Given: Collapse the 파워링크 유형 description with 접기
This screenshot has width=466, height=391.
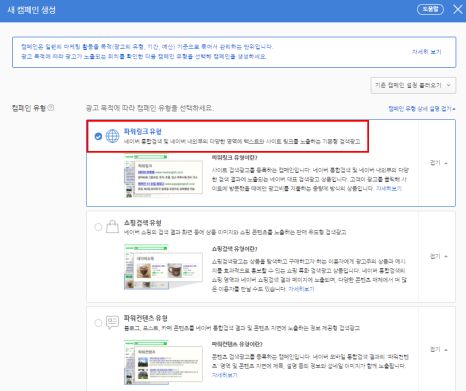Looking at the screenshot, I should point(439,163).
